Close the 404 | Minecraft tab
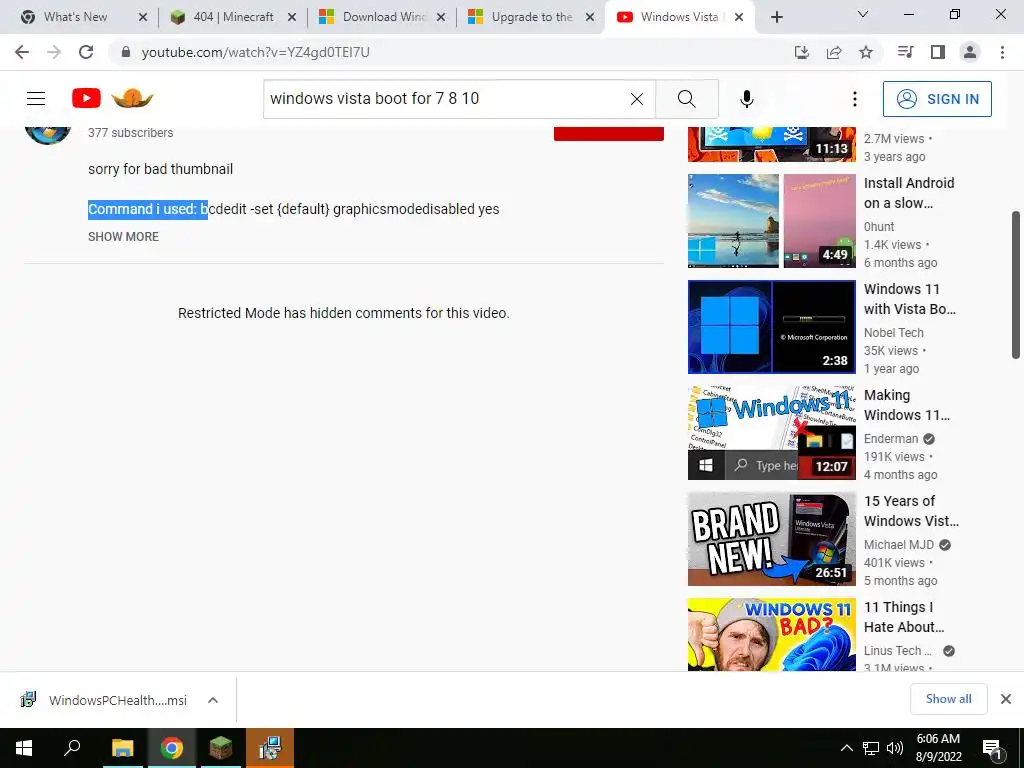 [292, 17]
